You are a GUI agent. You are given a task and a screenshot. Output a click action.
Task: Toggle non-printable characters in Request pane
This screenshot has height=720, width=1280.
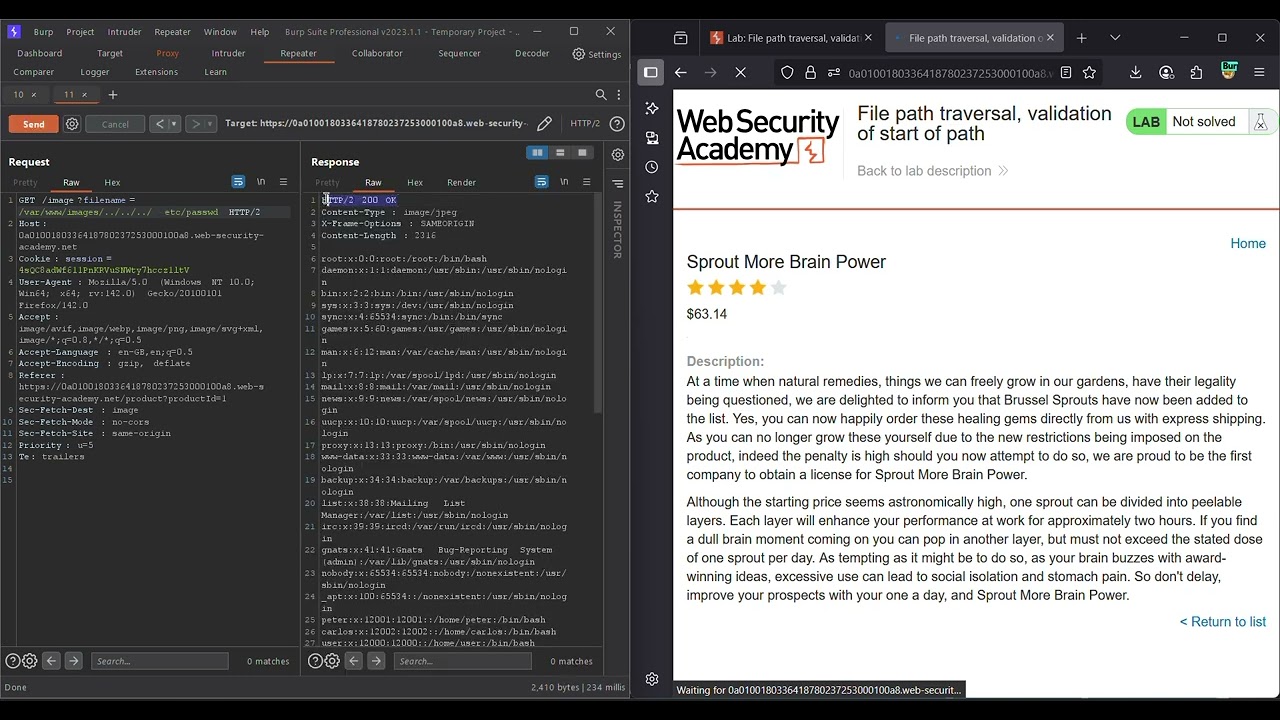261,182
